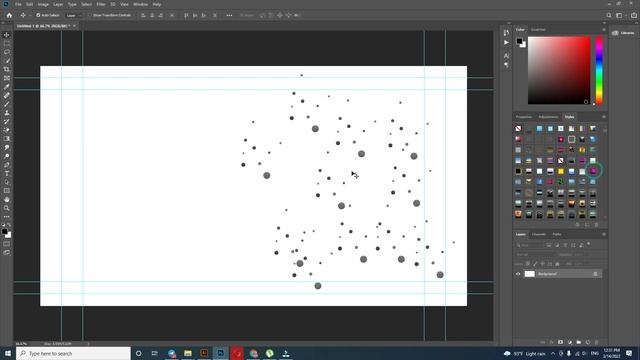Open the Edit Toolbar three-dots button
This screenshot has height=360, width=640.
coord(7,217)
